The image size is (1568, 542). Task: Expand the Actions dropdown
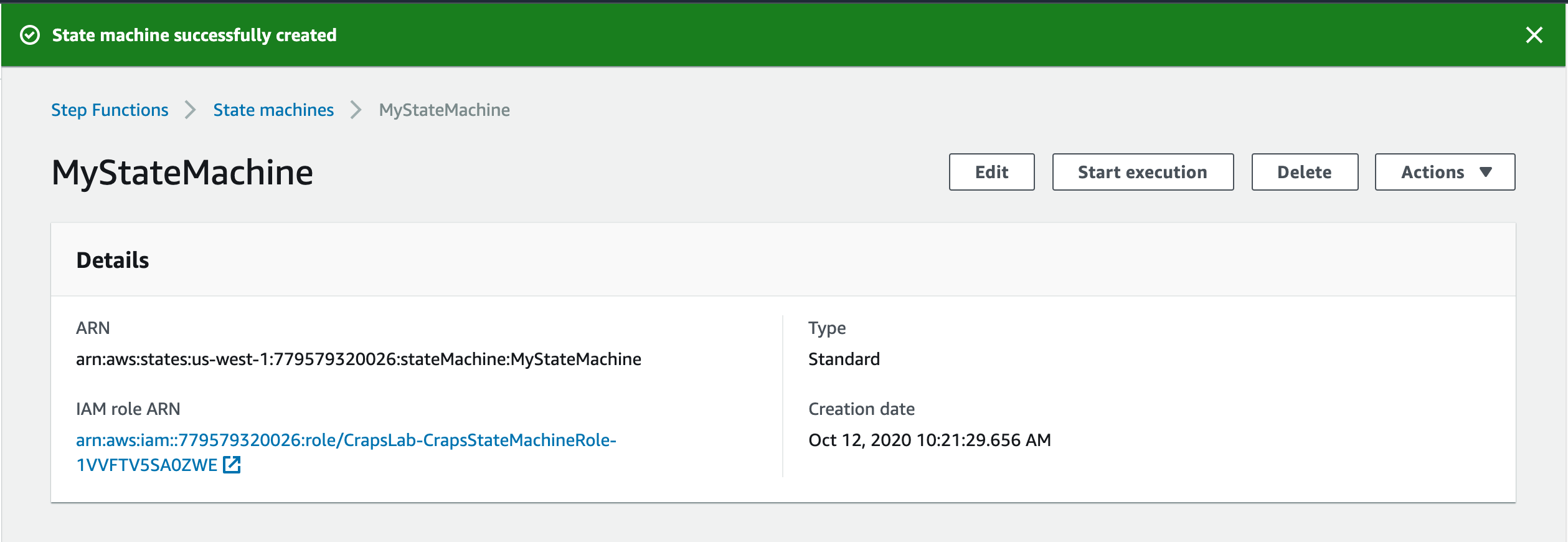[x=1445, y=172]
